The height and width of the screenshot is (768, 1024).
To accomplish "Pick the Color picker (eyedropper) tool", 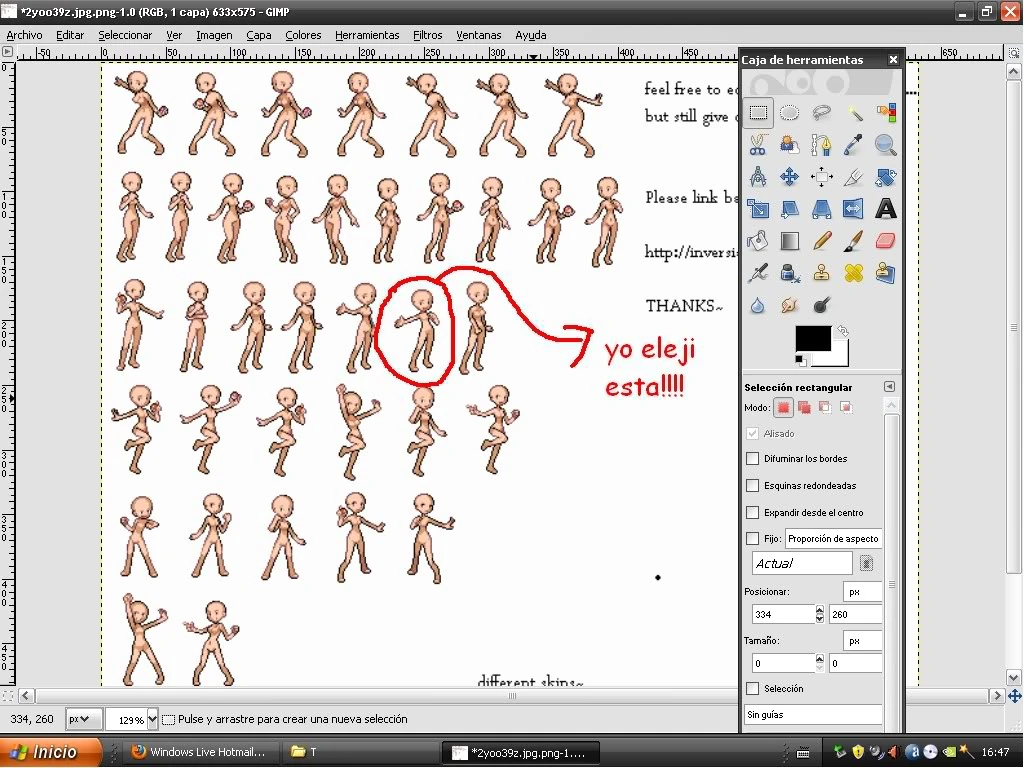I will click(855, 145).
